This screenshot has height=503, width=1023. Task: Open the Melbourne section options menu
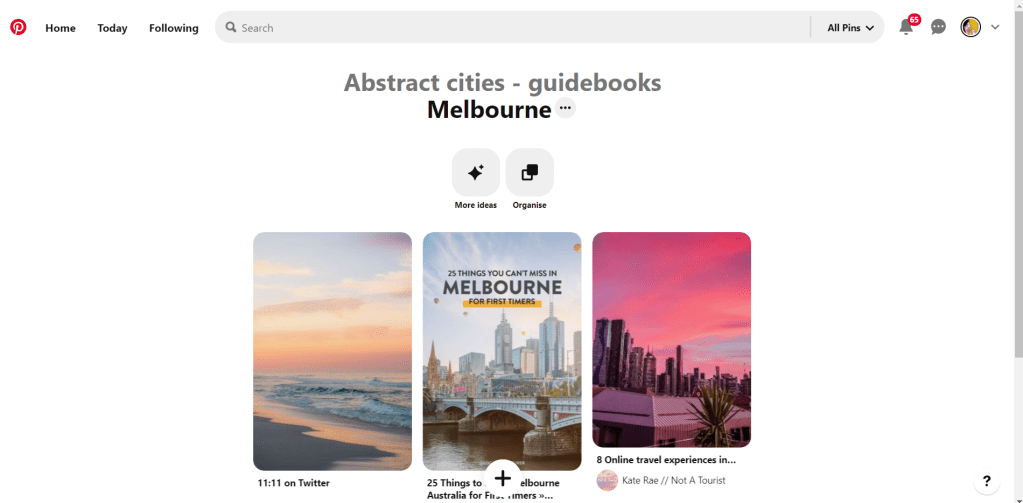(x=565, y=108)
